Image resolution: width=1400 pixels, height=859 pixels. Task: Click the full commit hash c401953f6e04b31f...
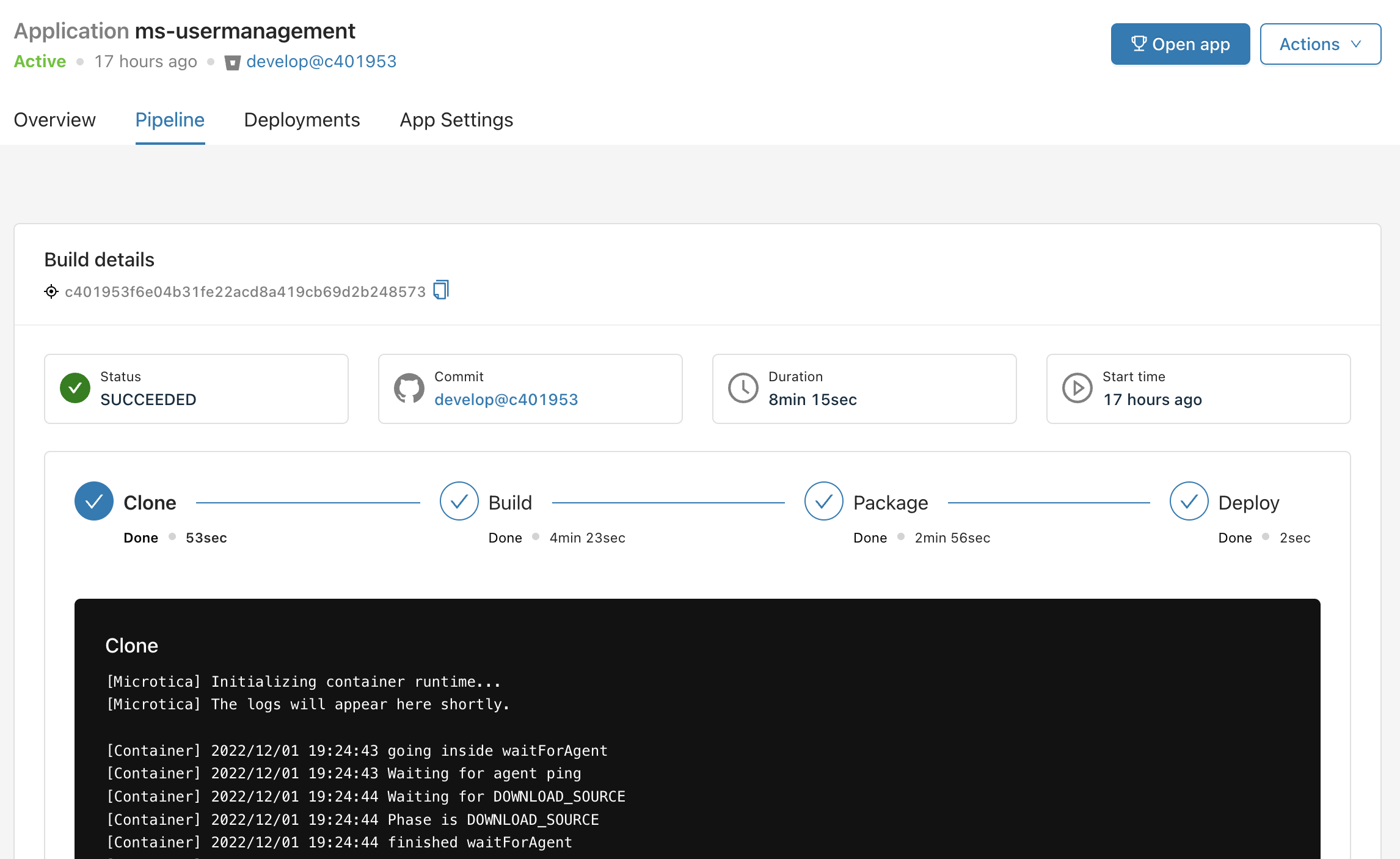pyautogui.click(x=245, y=292)
